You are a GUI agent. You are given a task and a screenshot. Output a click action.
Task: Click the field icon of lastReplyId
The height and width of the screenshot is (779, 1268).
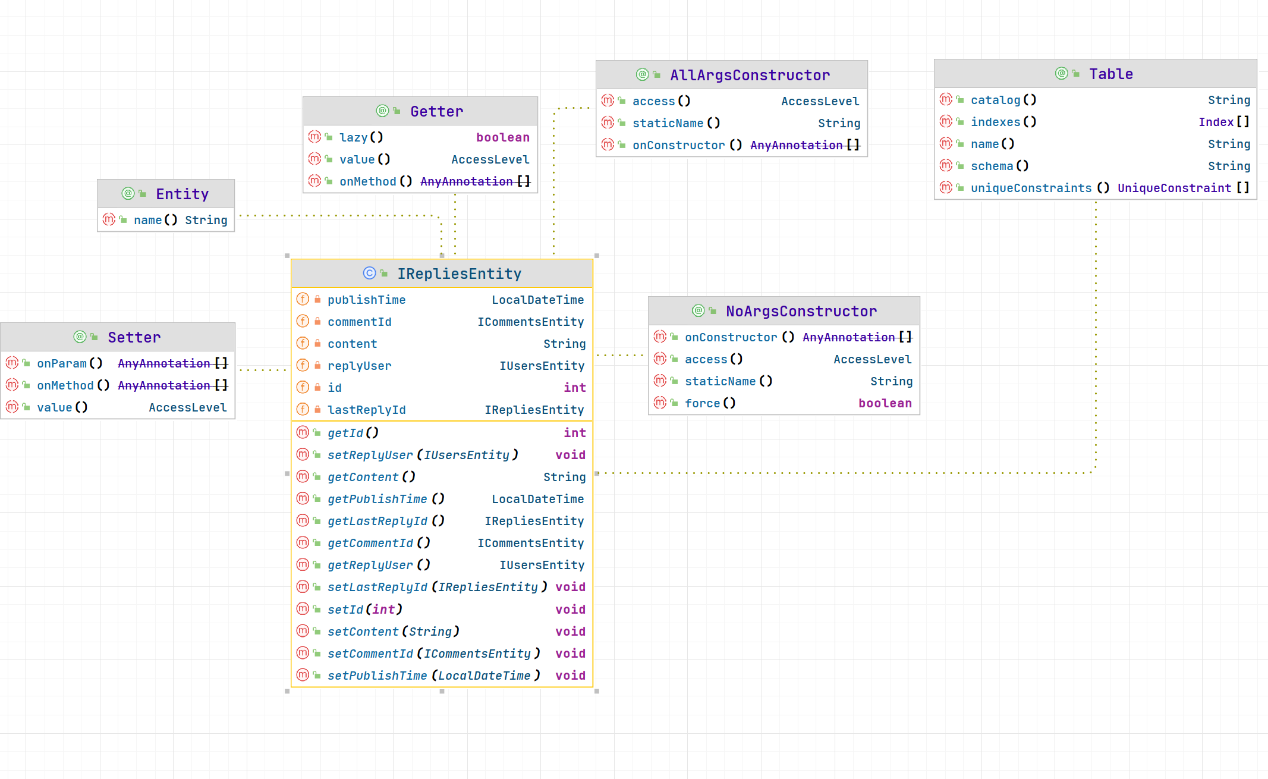point(302,409)
